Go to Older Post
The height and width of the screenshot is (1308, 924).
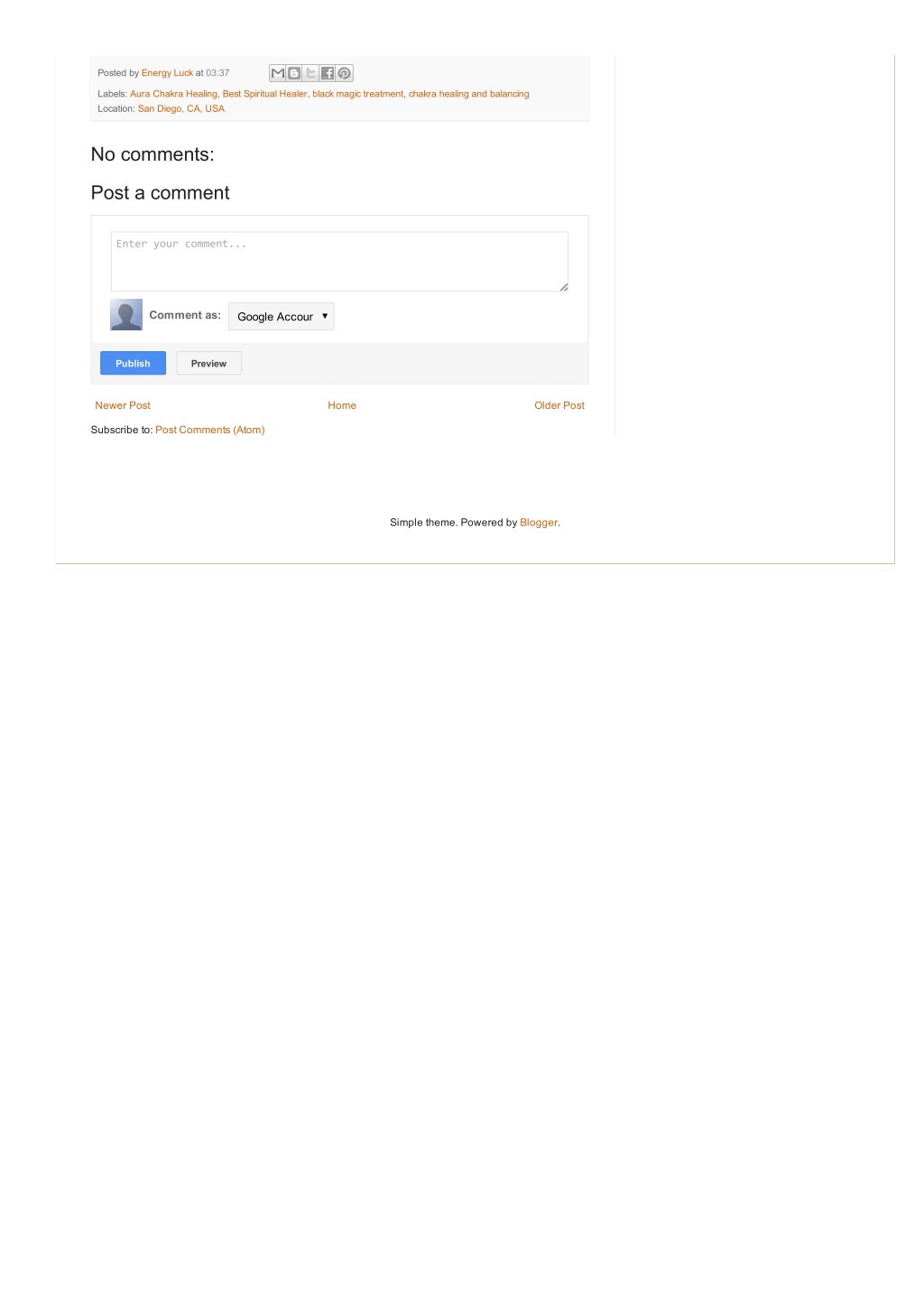559,405
